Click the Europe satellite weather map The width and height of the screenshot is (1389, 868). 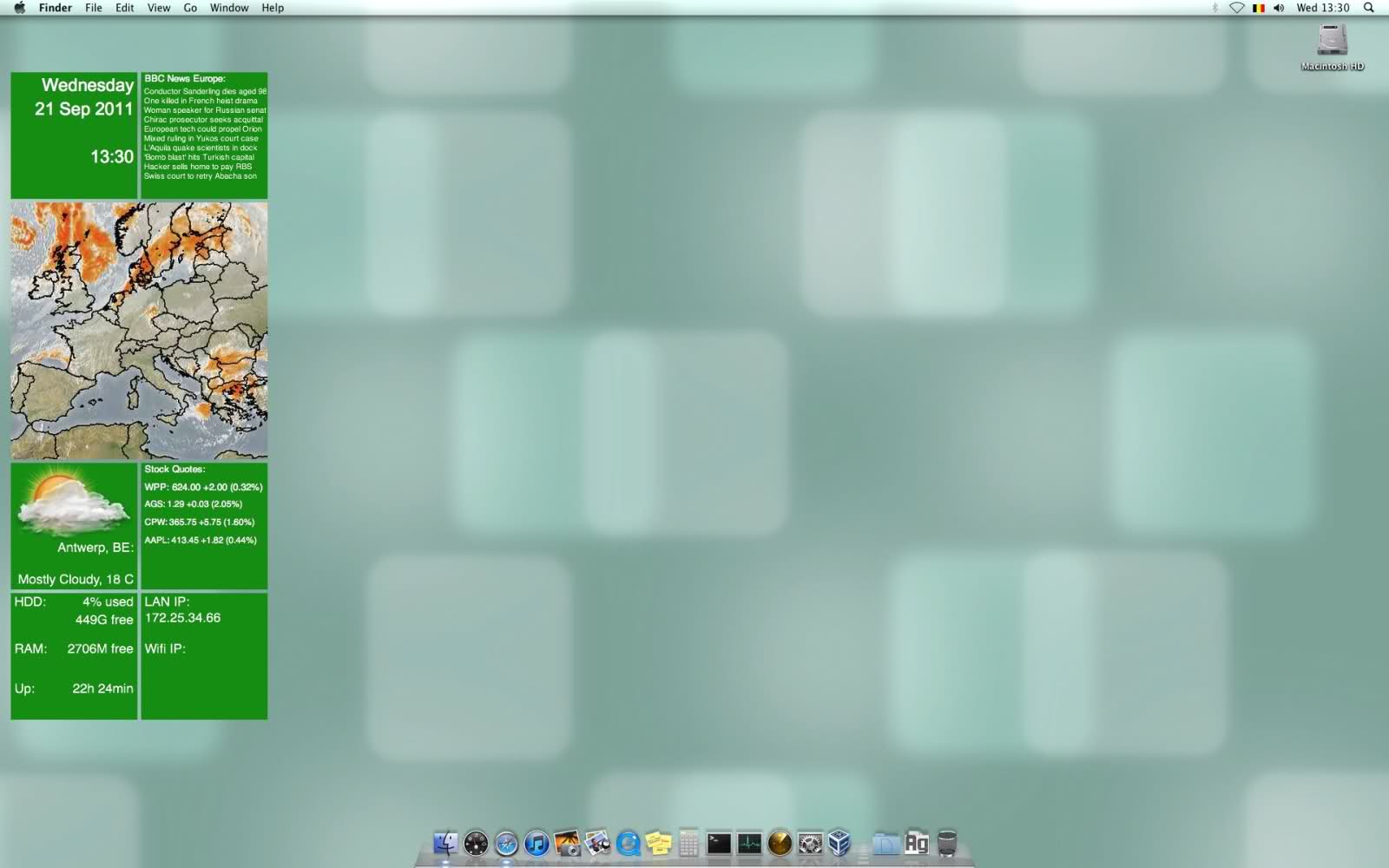click(139, 331)
